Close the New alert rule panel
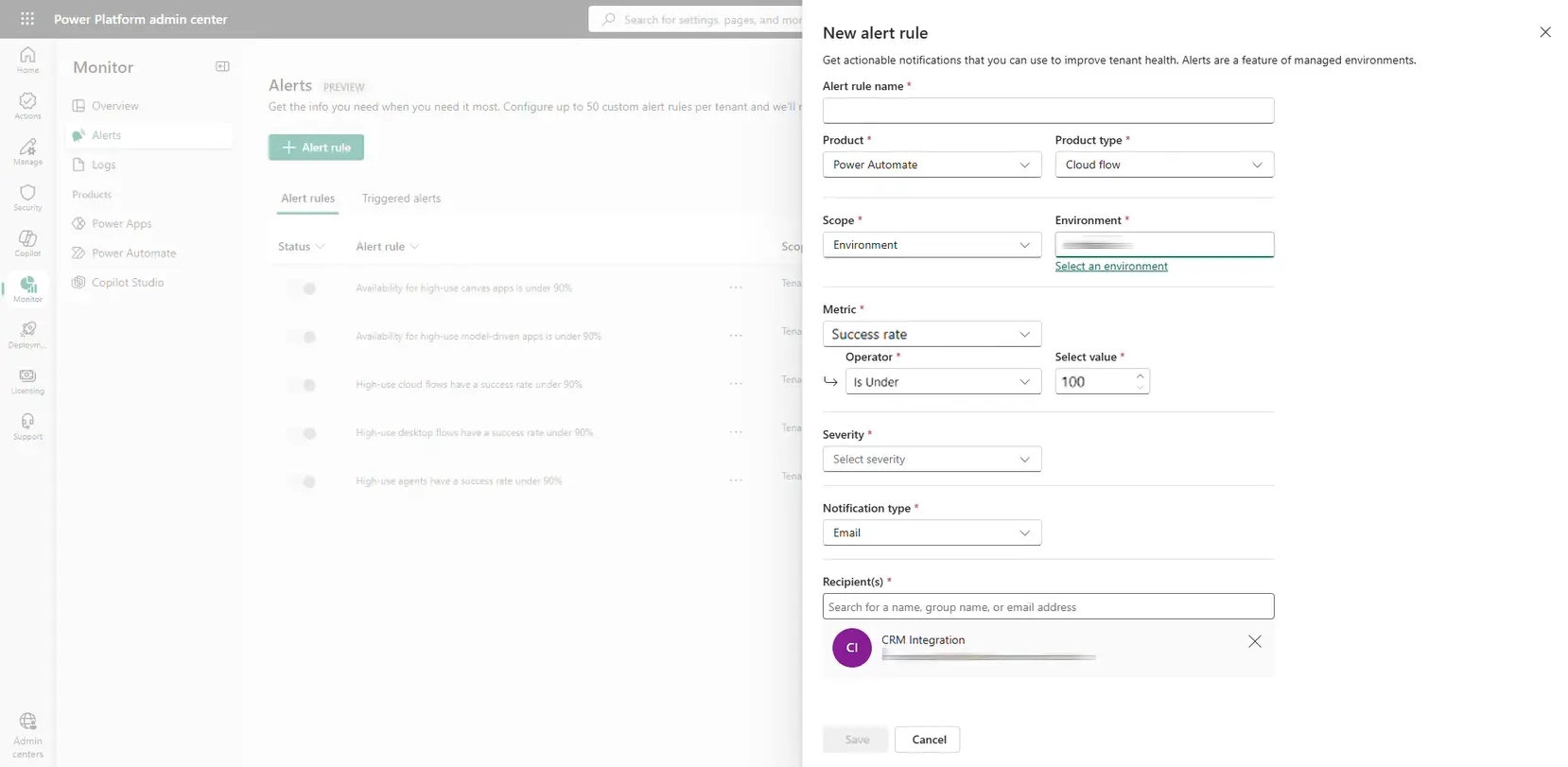 pos(1545,32)
